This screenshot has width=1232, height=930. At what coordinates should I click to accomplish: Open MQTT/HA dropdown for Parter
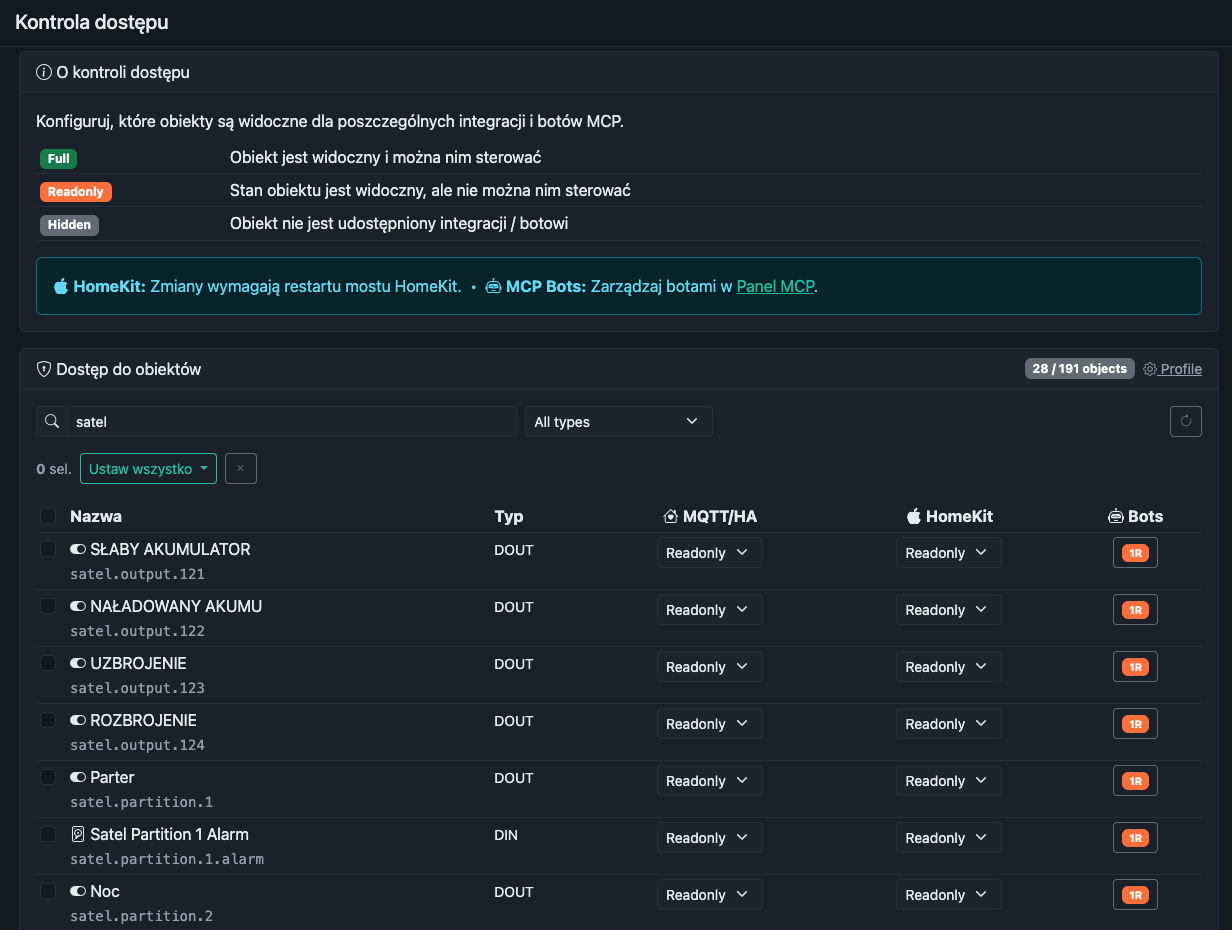tap(710, 781)
